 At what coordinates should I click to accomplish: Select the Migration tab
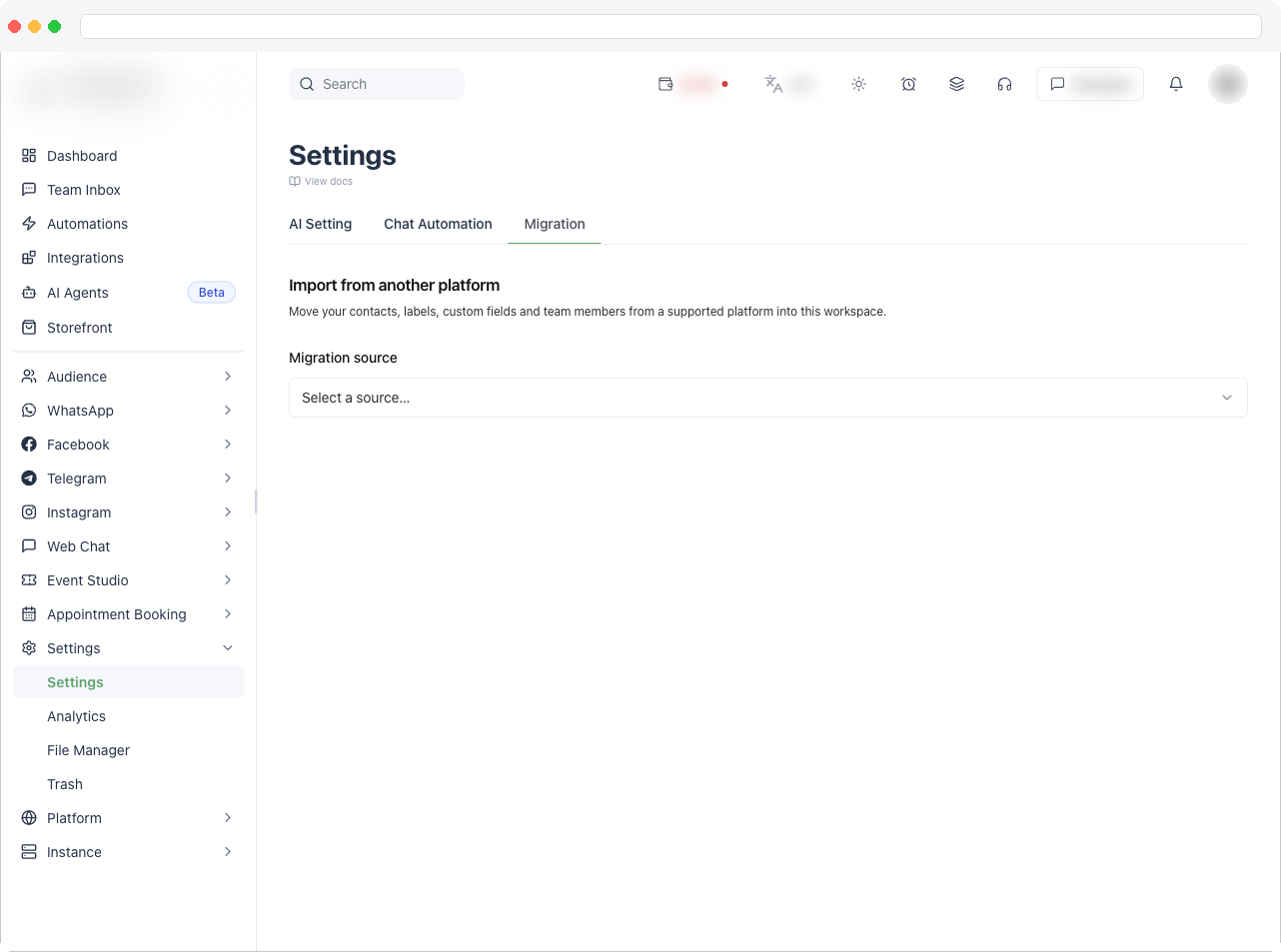(x=555, y=224)
